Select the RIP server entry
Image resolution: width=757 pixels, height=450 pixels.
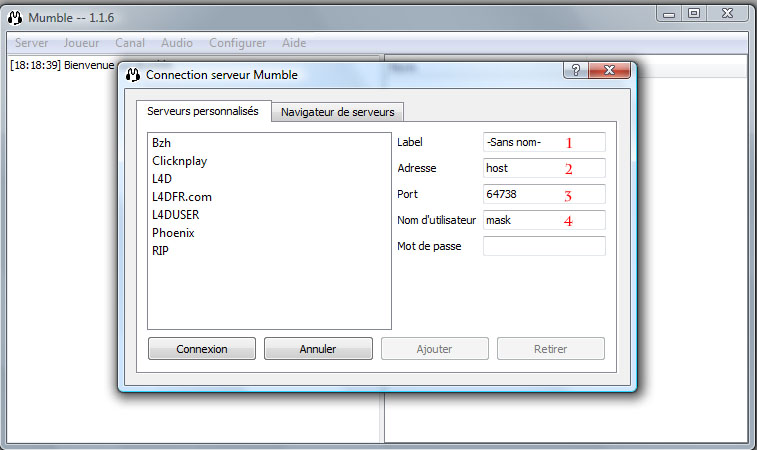tap(269, 251)
